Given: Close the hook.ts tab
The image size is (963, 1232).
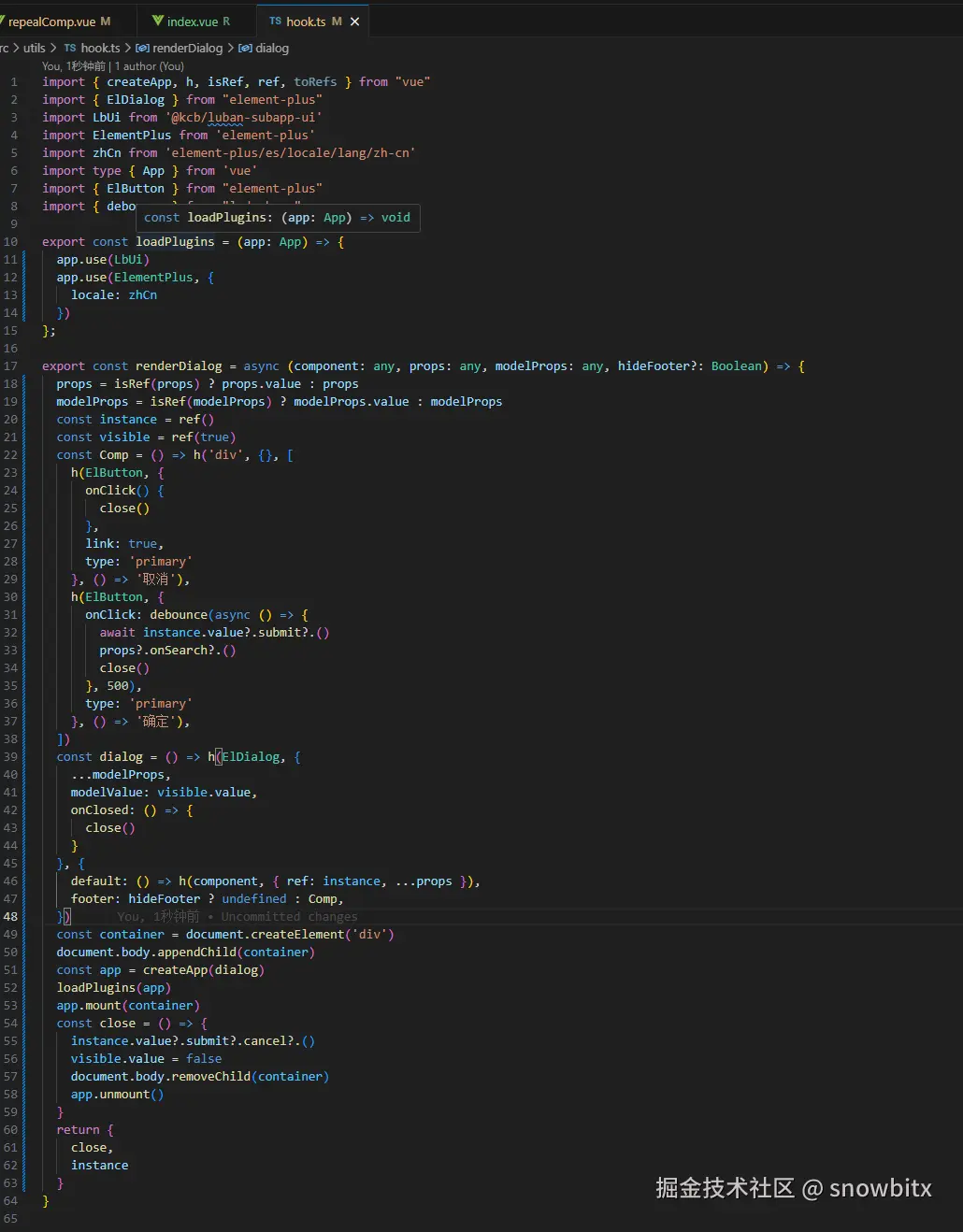Looking at the screenshot, I should point(355,21).
